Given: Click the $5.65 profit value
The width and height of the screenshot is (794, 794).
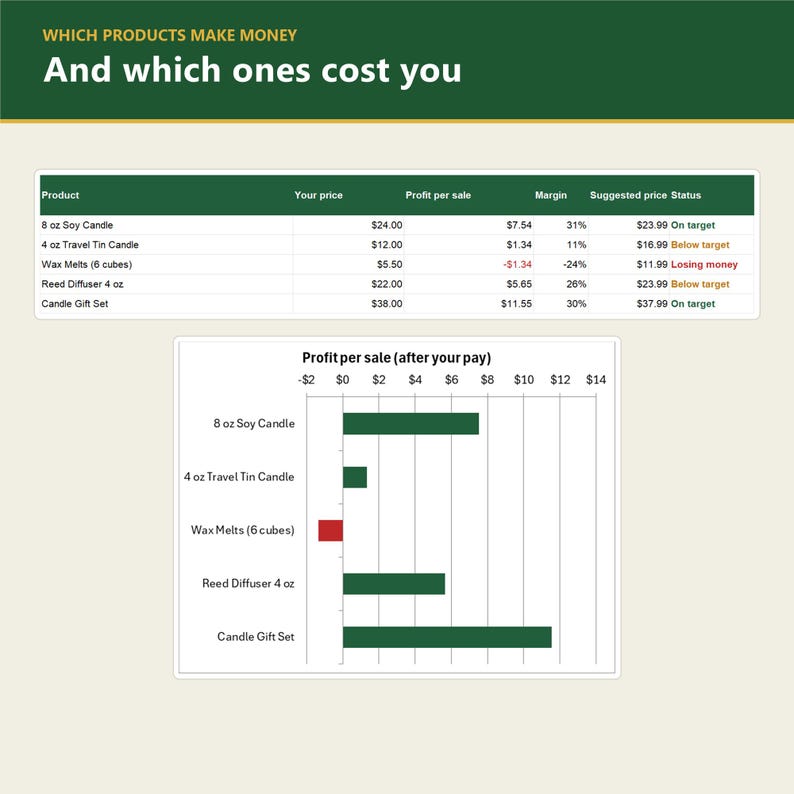Looking at the screenshot, I should pos(519,284).
